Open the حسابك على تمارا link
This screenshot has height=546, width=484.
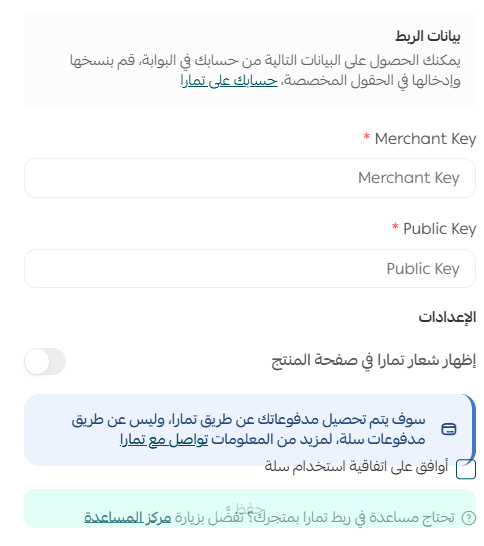pyautogui.click(x=229, y=81)
